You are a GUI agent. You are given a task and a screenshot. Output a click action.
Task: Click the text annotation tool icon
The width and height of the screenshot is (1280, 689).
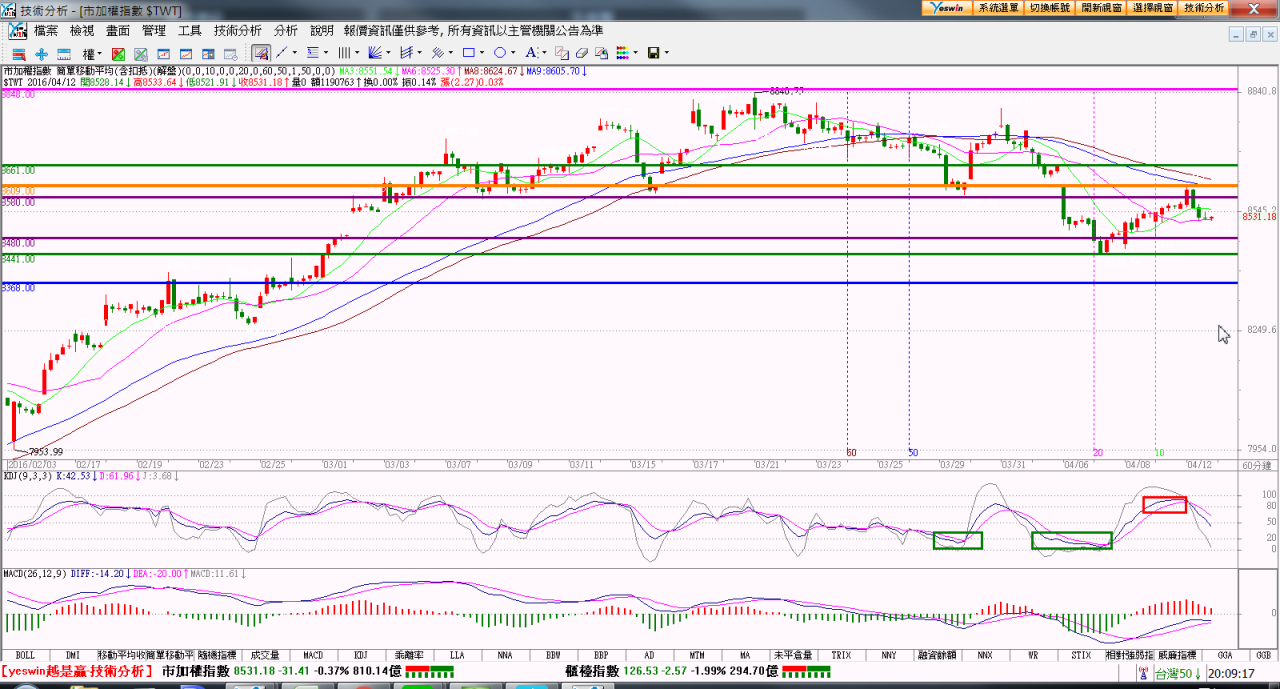[x=532, y=53]
